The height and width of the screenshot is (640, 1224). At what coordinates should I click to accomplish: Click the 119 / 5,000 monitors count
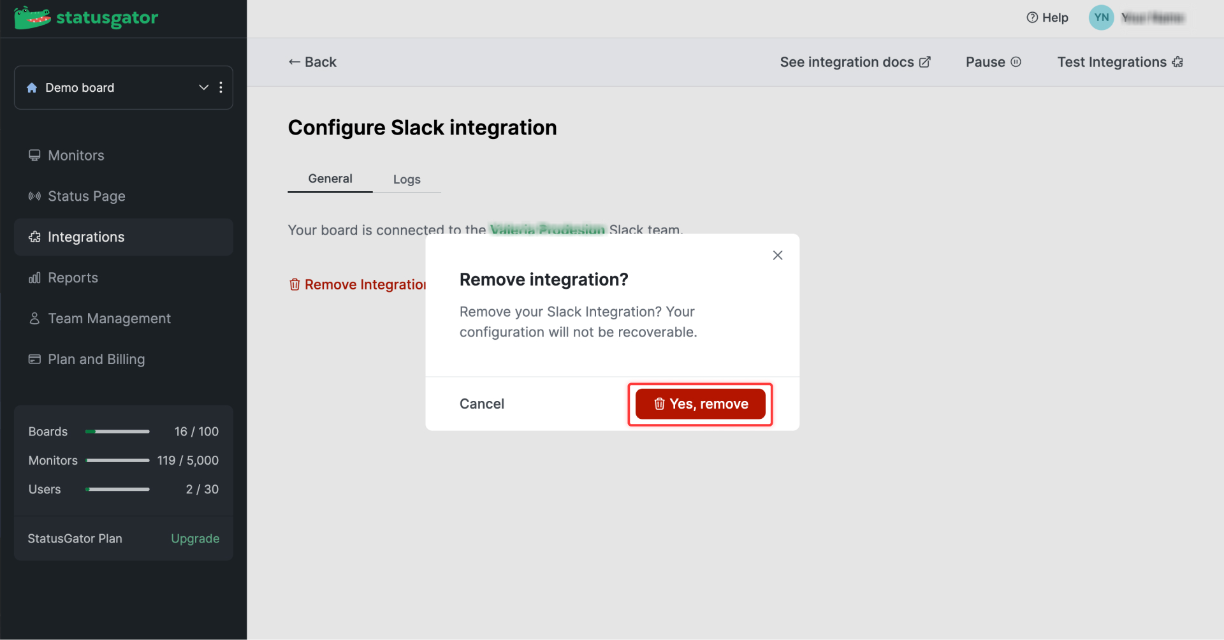point(187,461)
